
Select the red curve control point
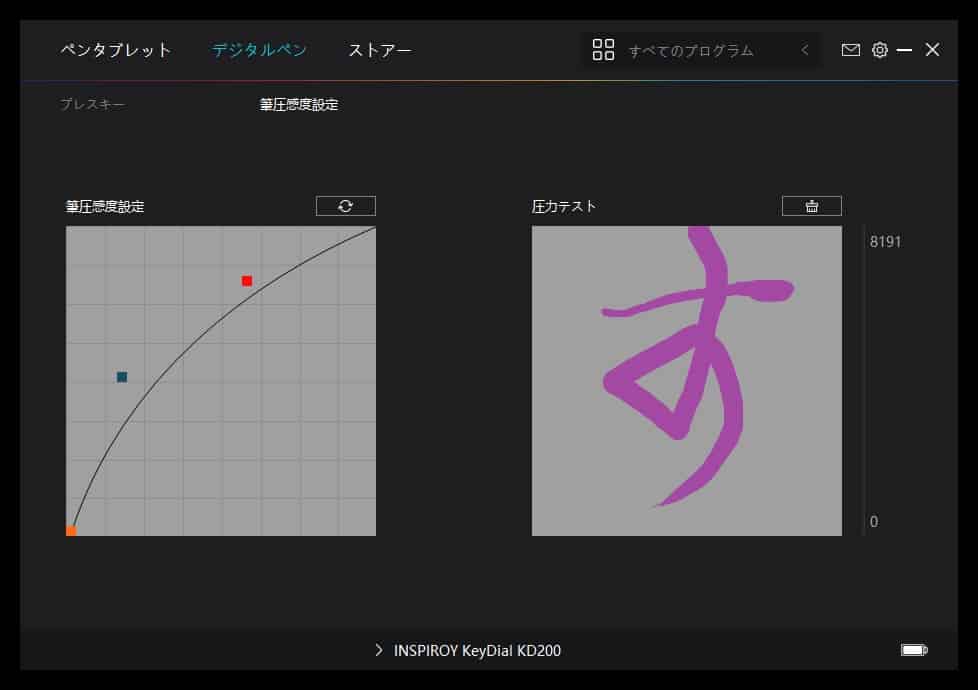(x=247, y=281)
